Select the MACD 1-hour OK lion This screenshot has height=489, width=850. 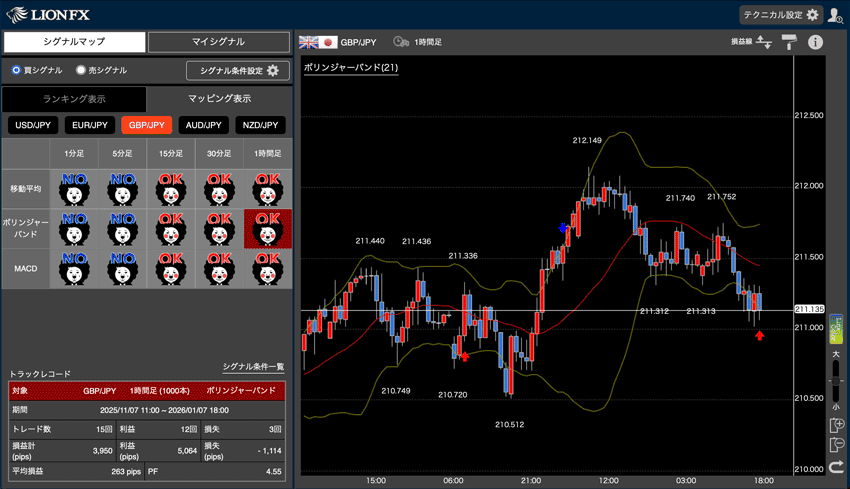point(268,268)
